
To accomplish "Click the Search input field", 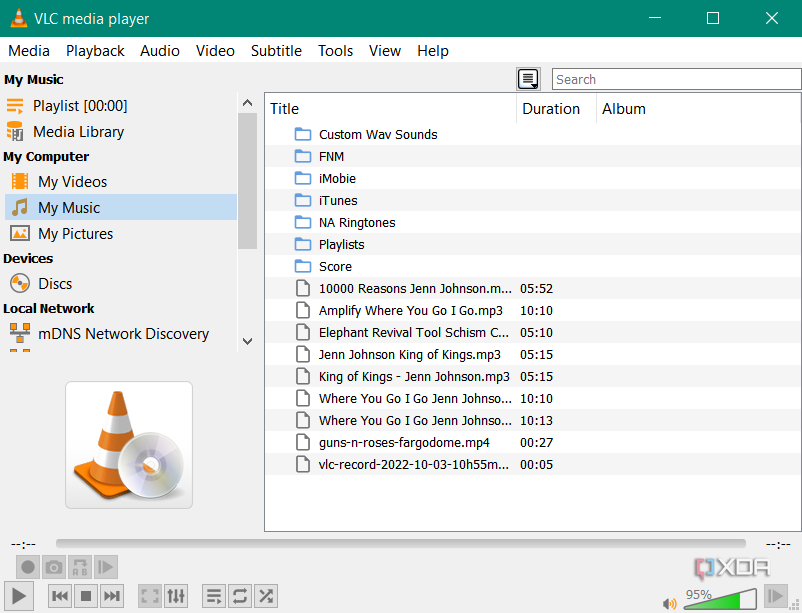I will click(676, 79).
